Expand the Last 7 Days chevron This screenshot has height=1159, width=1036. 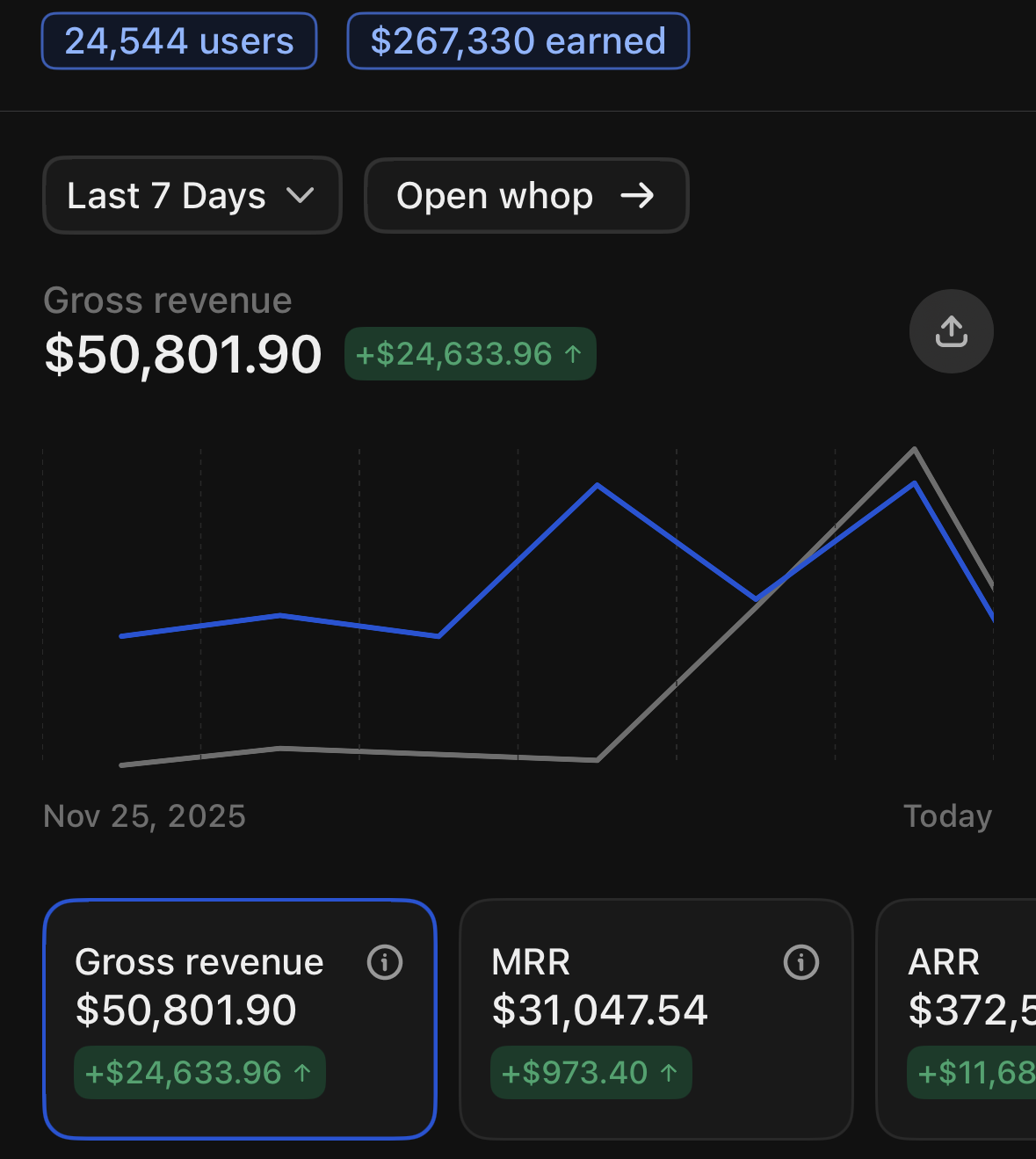pos(301,195)
